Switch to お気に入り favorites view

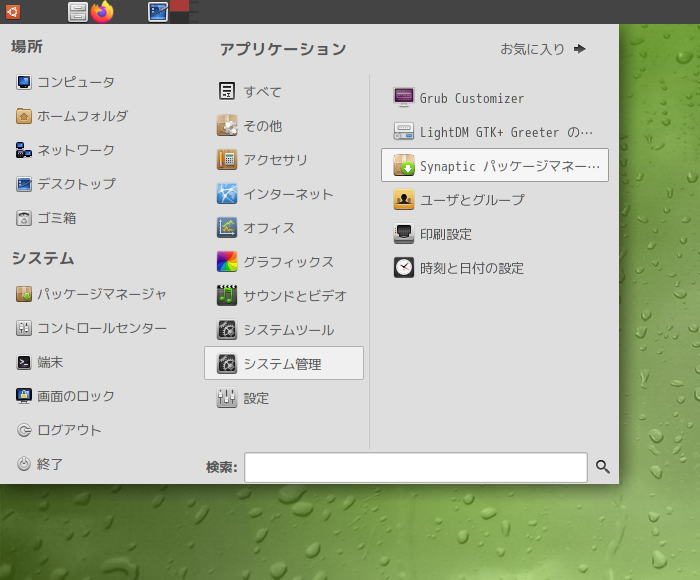pyautogui.click(x=543, y=49)
